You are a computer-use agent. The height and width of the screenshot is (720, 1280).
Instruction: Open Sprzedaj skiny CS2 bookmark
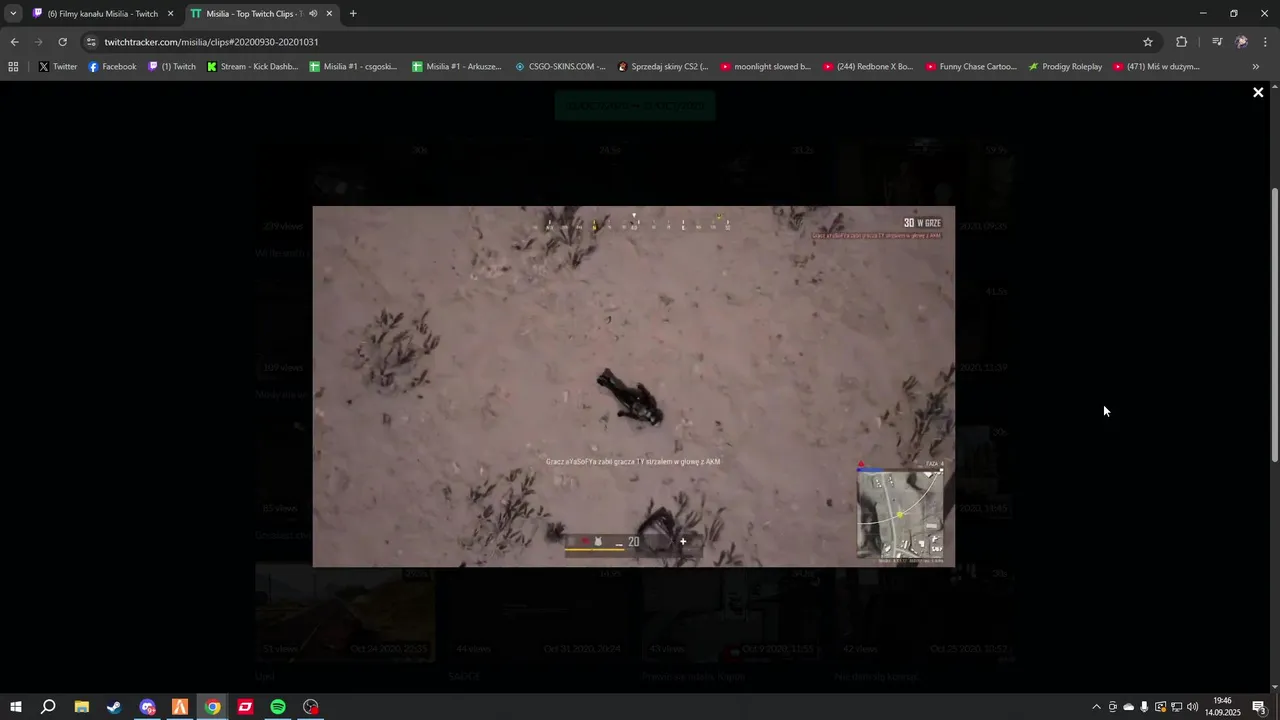pos(663,67)
